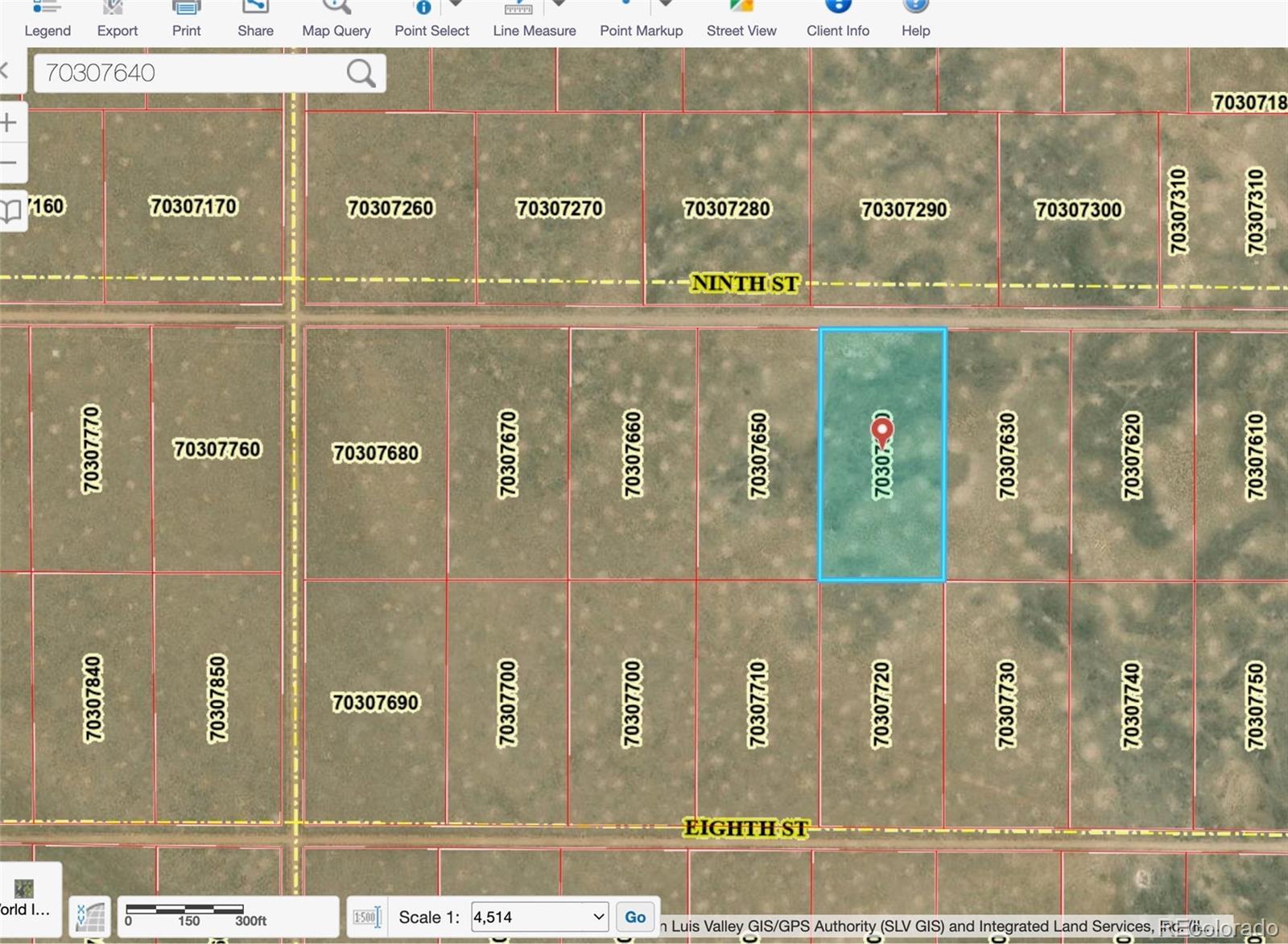Click the search magnifier icon
Viewport: 1288px width, 944px height.
[x=361, y=73]
